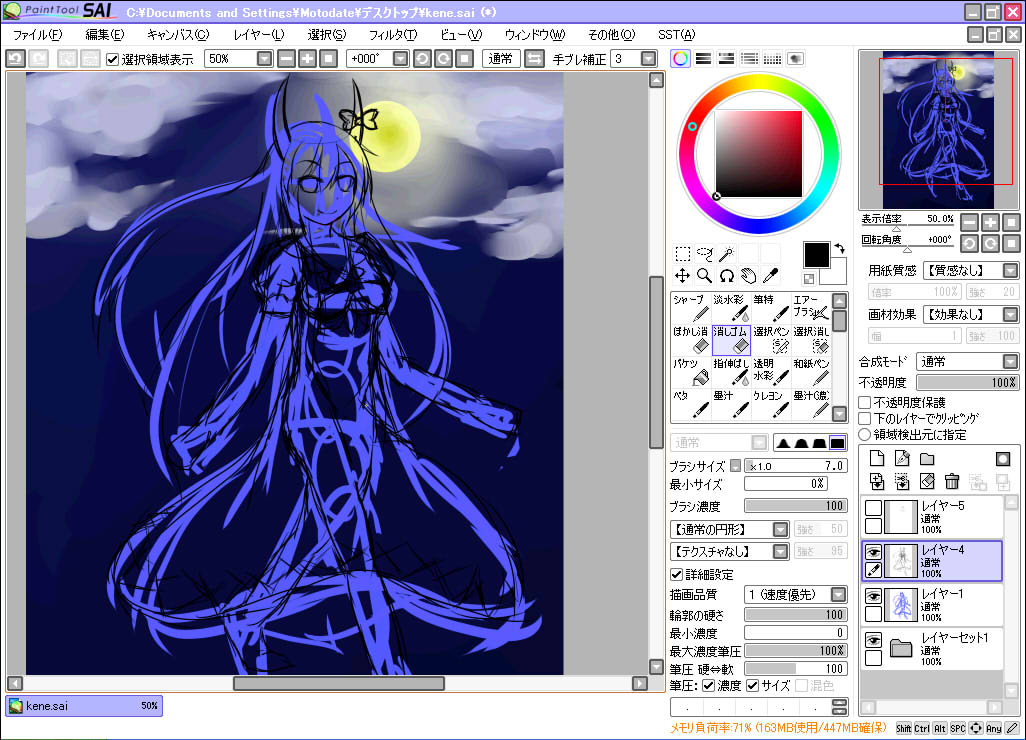Select the zoom magnifier tool
The height and width of the screenshot is (740, 1026).
(x=705, y=275)
